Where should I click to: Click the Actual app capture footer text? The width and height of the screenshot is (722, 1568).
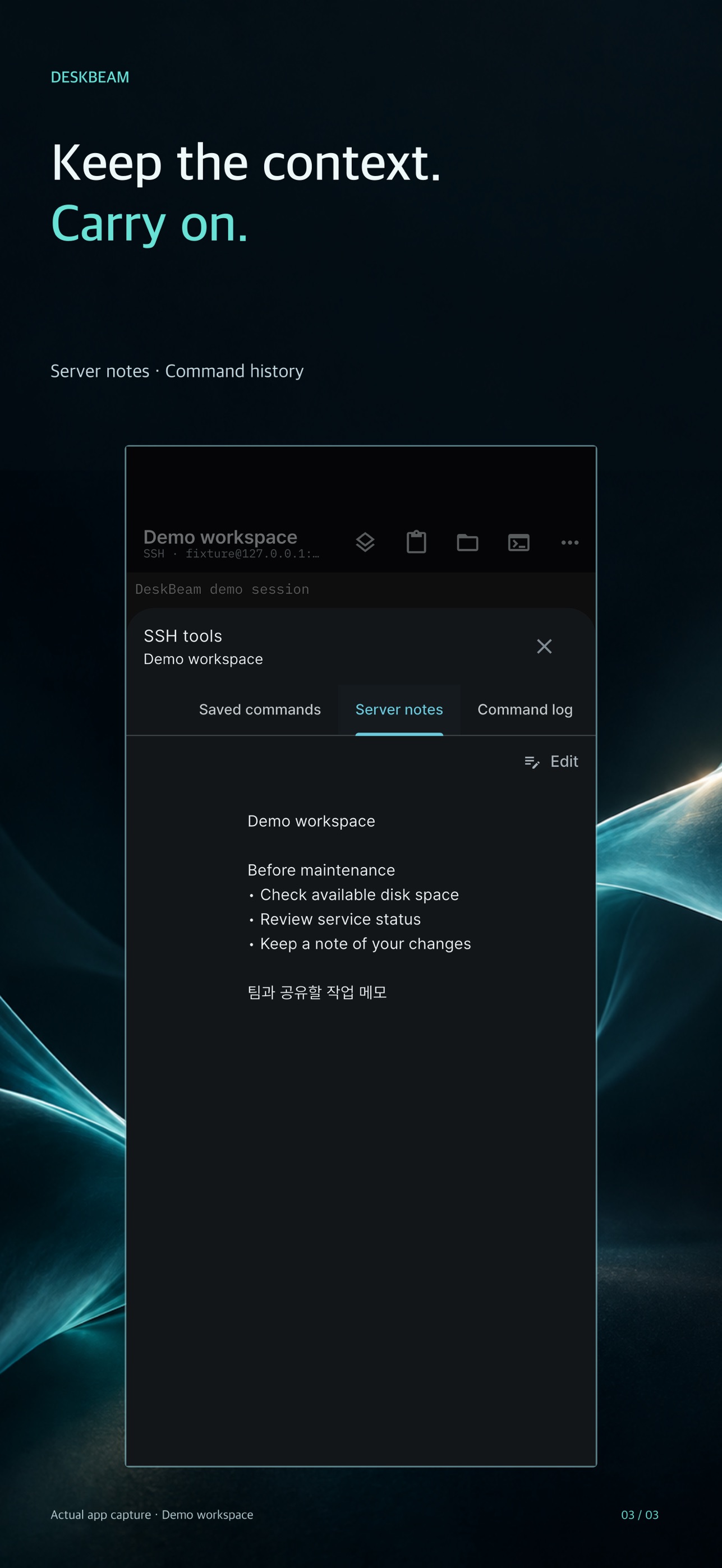152,1515
